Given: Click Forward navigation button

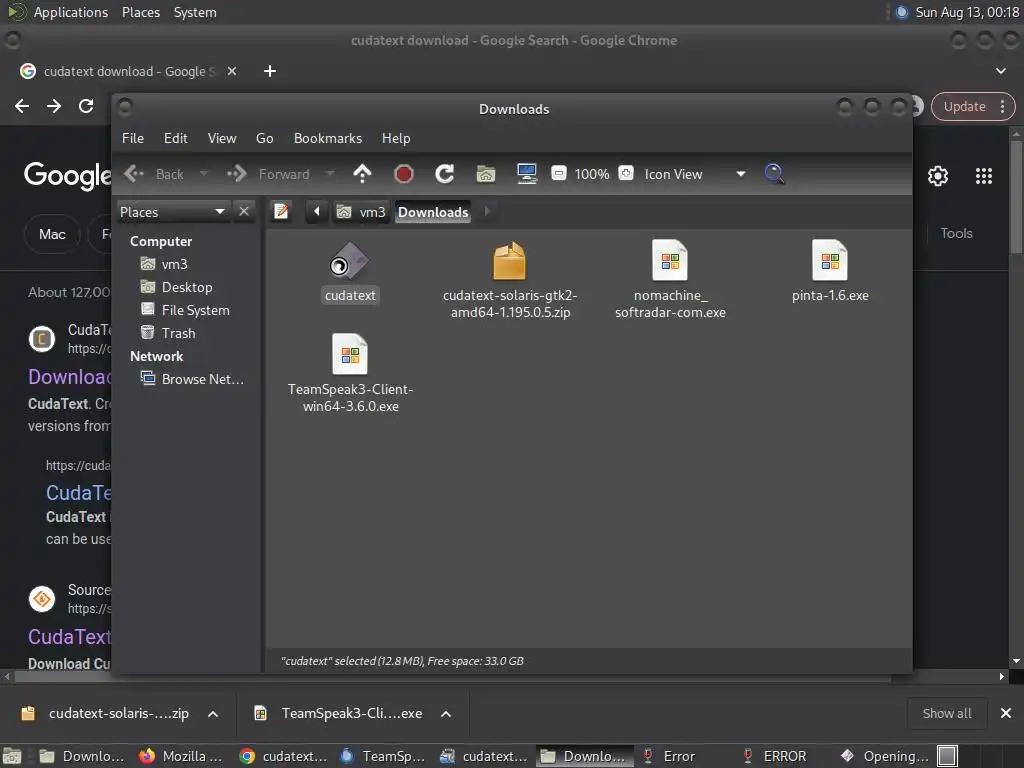Looking at the screenshot, I should (x=269, y=174).
